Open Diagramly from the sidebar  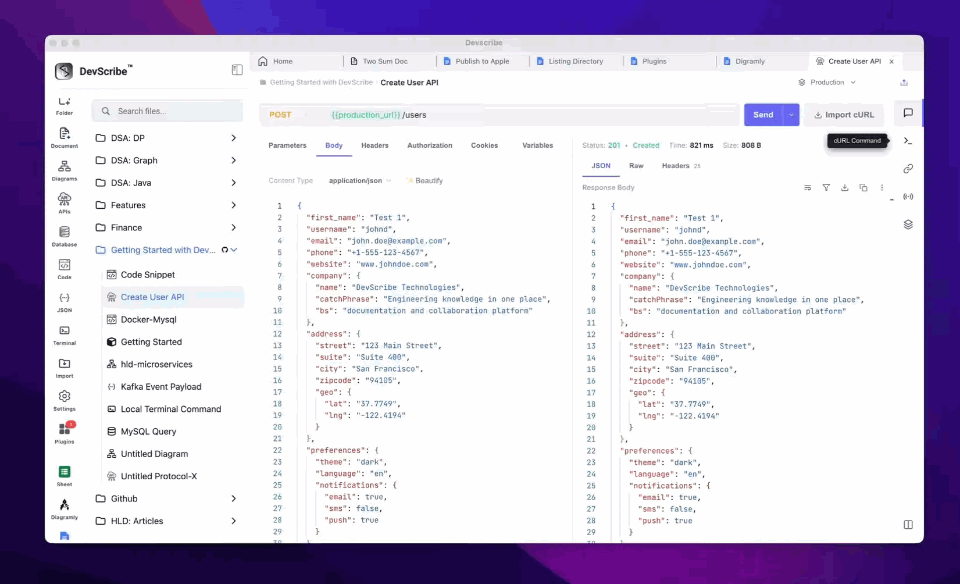pos(64,504)
